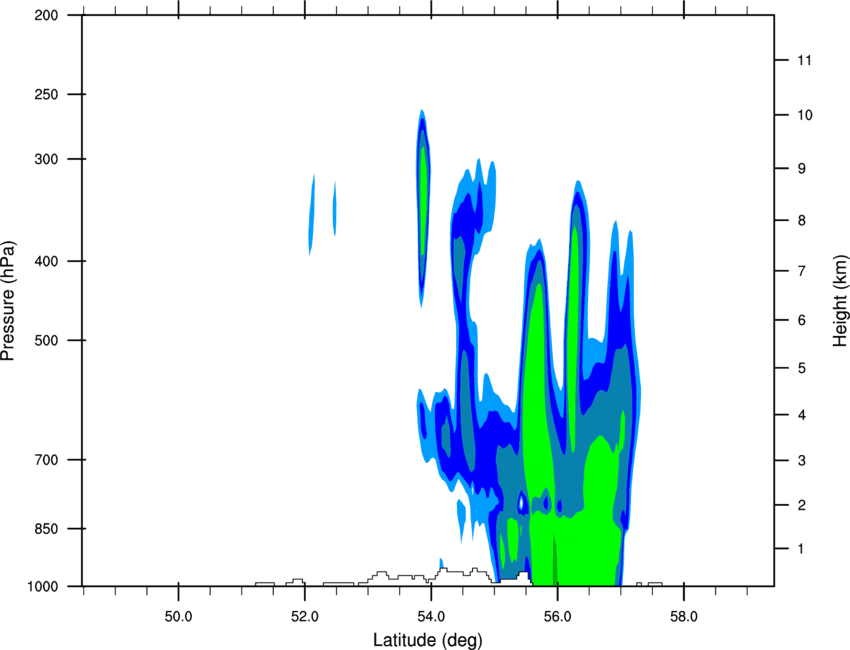Click the 1 km height tick label
This screenshot has height=650, width=850.
799,549
